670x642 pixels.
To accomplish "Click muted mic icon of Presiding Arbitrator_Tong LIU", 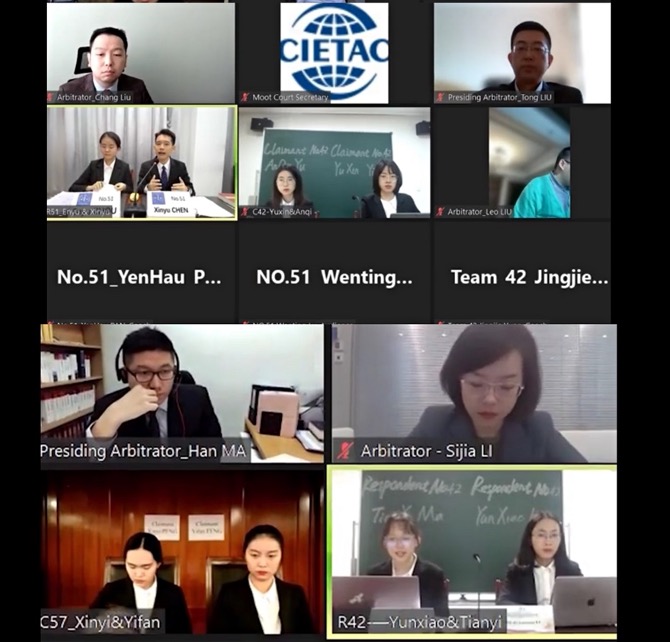I will [440, 97].
